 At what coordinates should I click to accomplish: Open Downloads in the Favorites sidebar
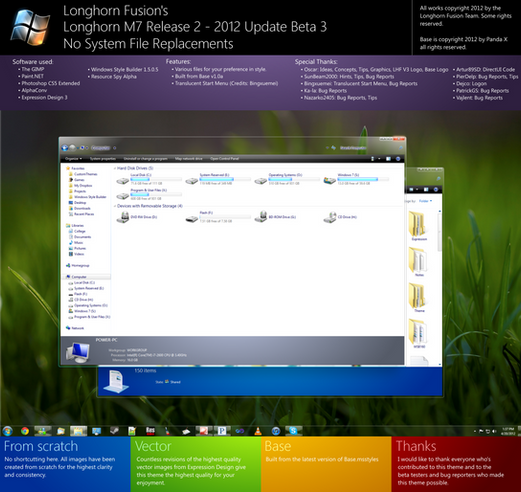pos(80,208)
